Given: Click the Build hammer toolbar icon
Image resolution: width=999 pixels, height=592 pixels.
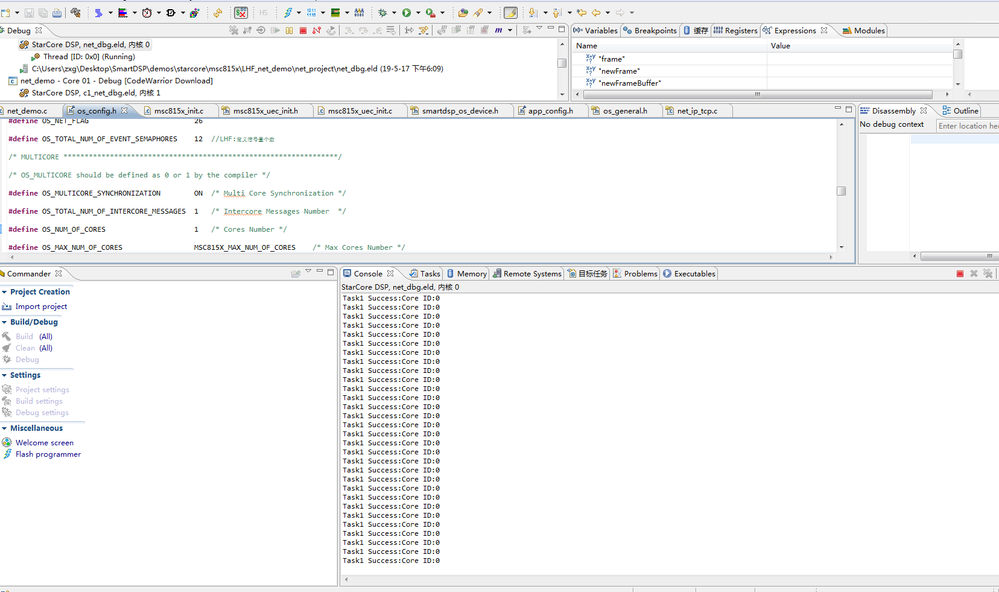Looking at the screenshot, I should [x=75, y=13].
